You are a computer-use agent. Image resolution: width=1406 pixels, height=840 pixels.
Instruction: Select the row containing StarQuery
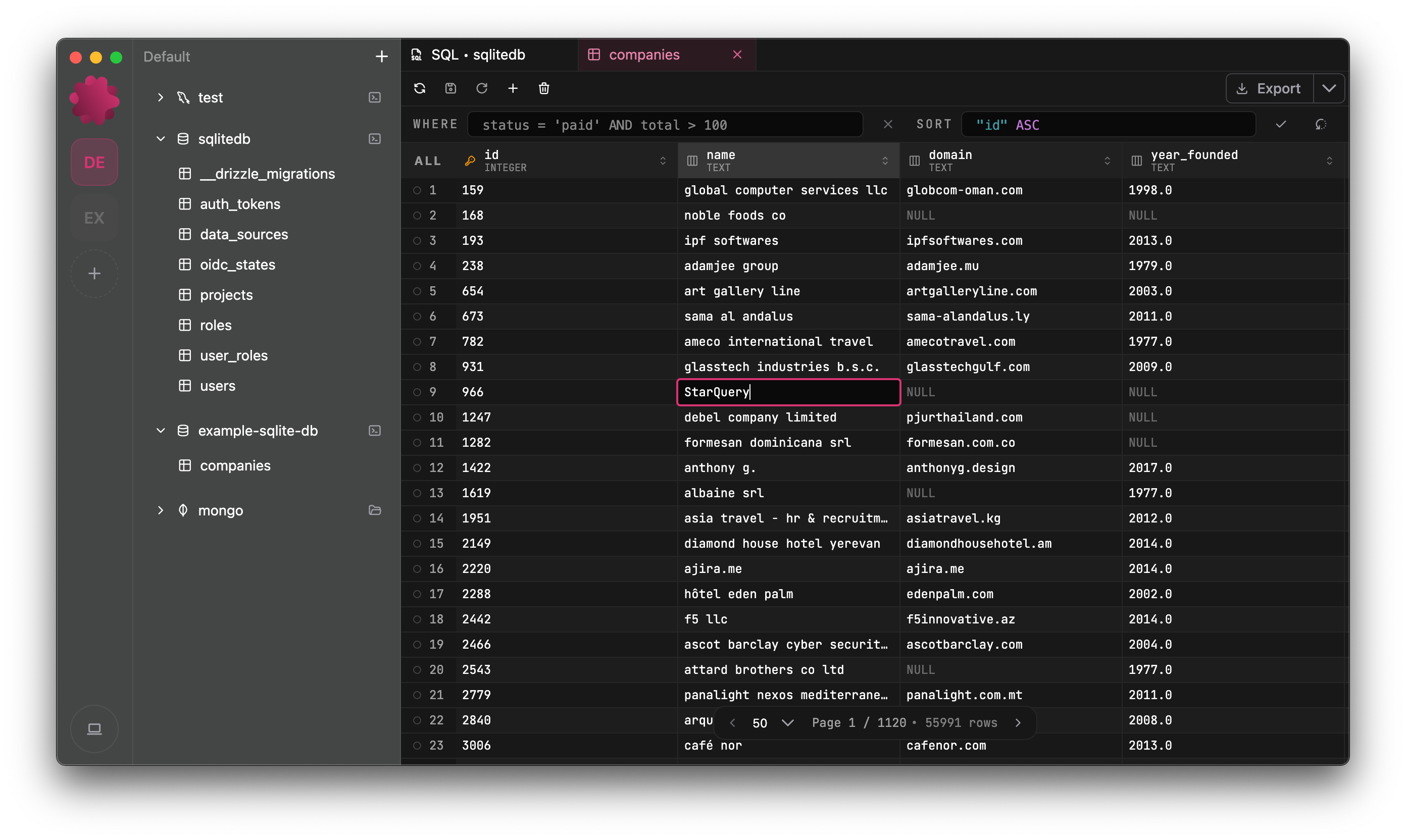pyautogui.click(x=417, y=392)
